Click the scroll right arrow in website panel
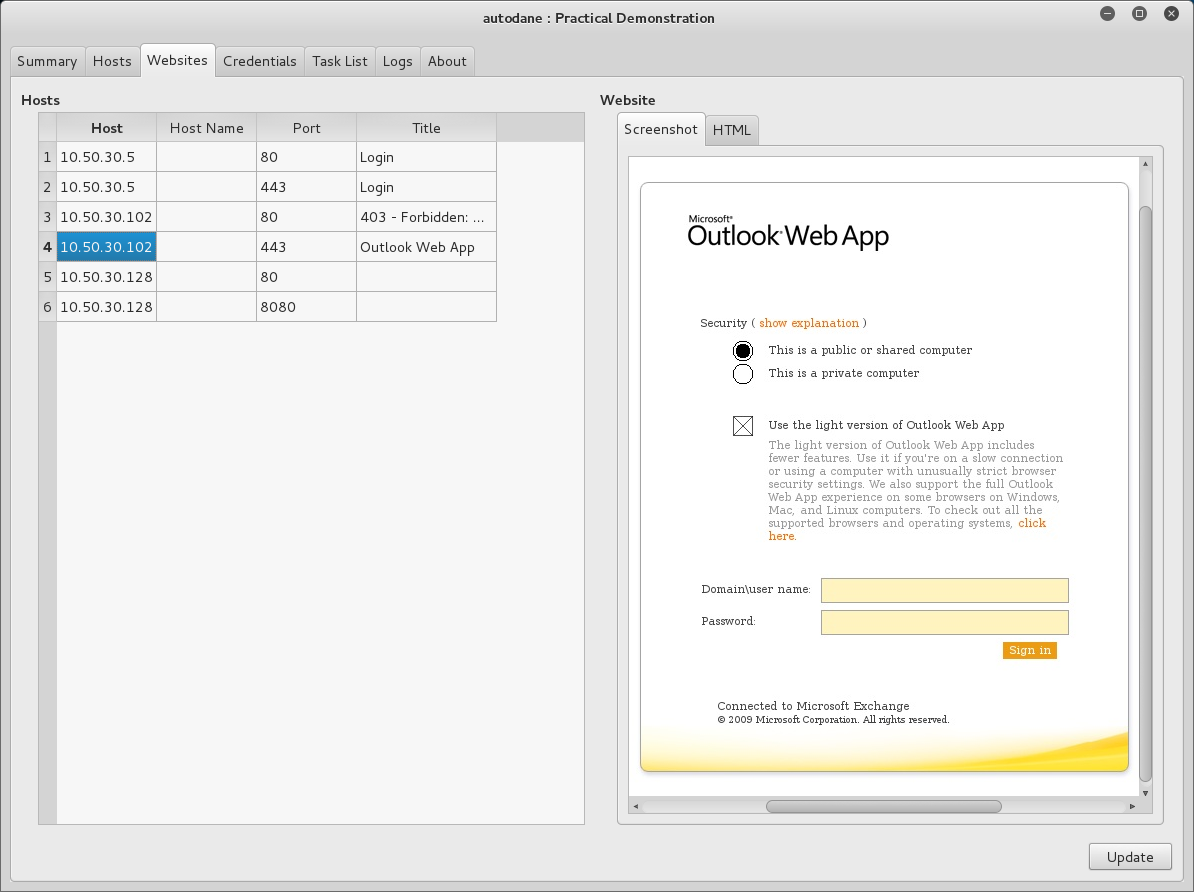Screen dimensions: 1194x892 1132,806
